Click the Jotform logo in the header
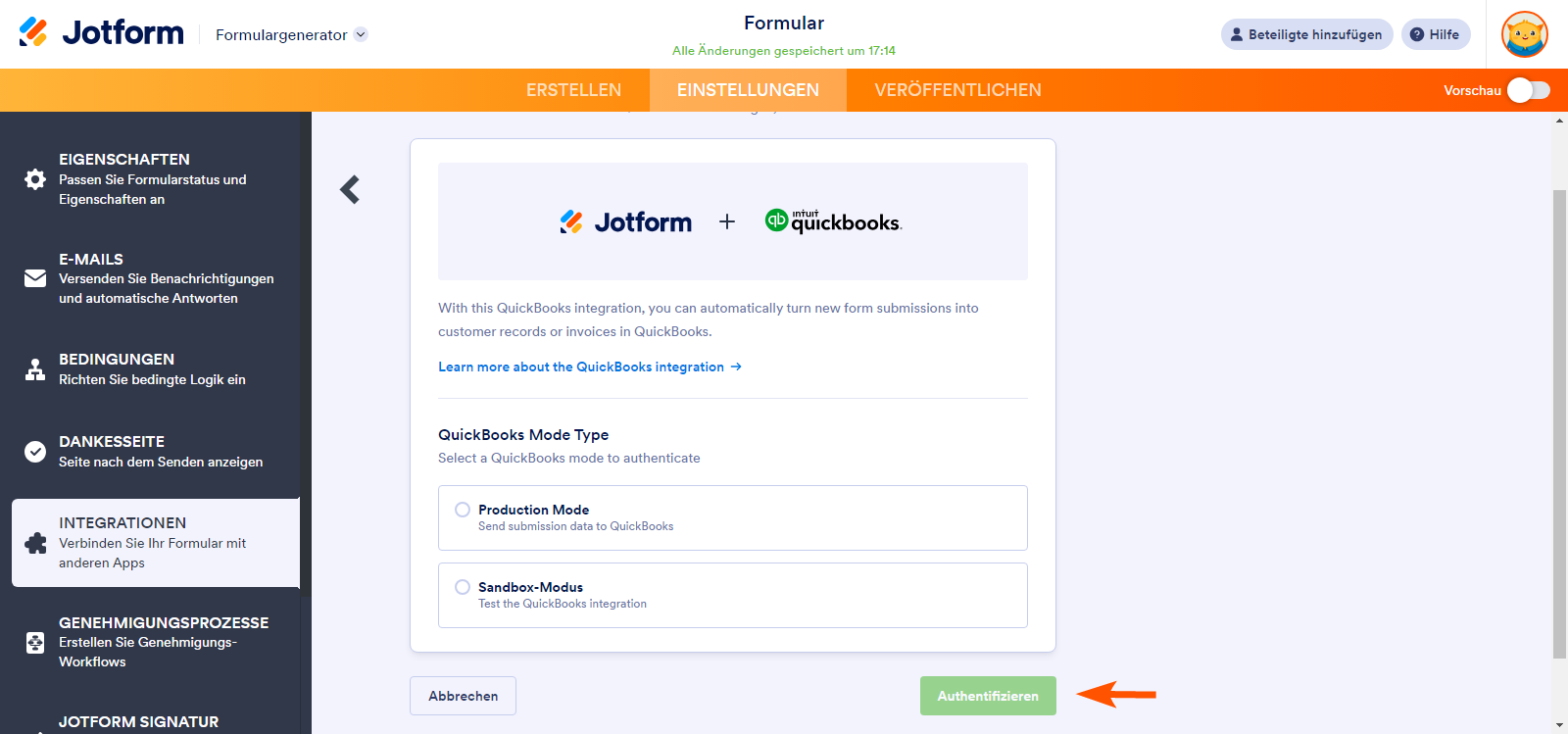 pyautogui.click(x=98, y=32)
